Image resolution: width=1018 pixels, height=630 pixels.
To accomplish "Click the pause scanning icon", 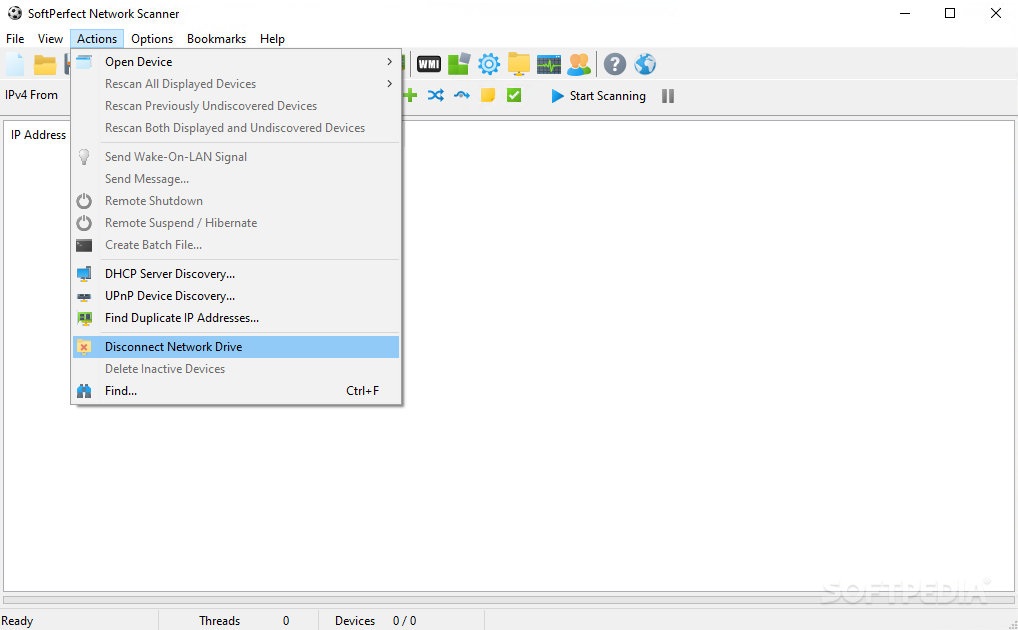I will pyautogui.click(x=668, y=96).
